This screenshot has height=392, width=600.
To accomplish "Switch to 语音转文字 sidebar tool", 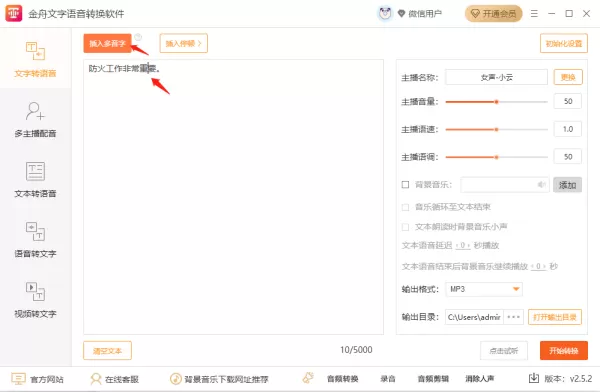I will click(35, 239).
